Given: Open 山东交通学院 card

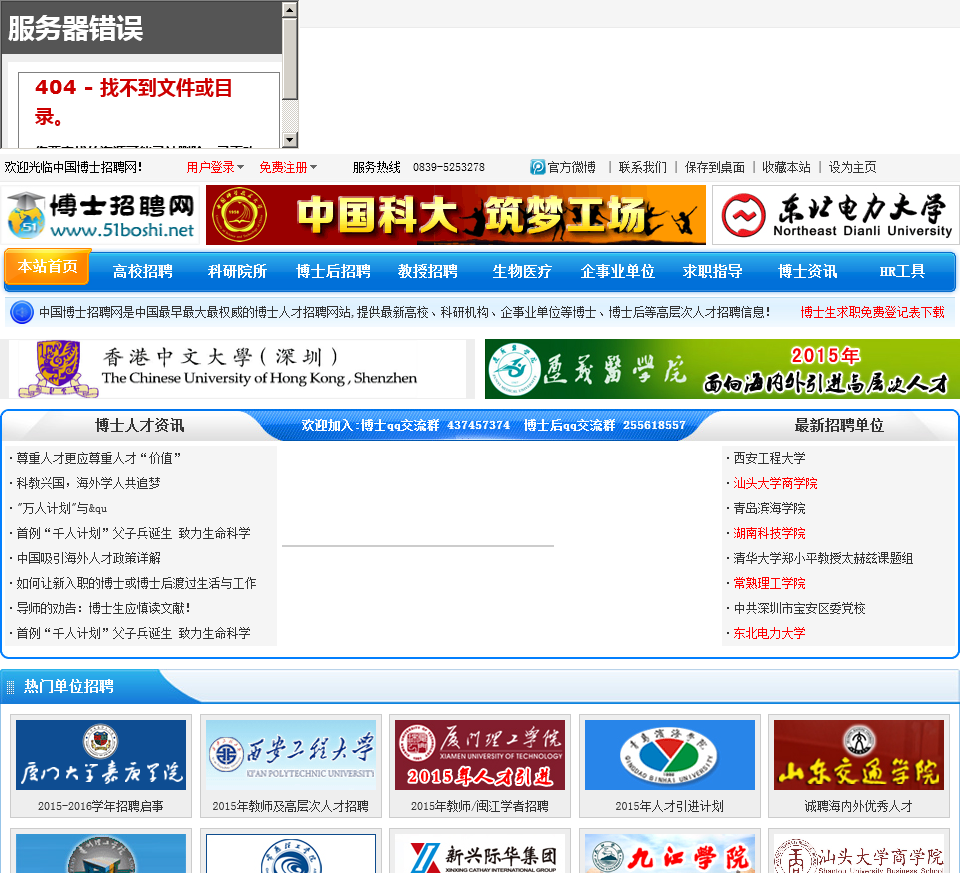Looking at the screenshot, I should point(859,755).
